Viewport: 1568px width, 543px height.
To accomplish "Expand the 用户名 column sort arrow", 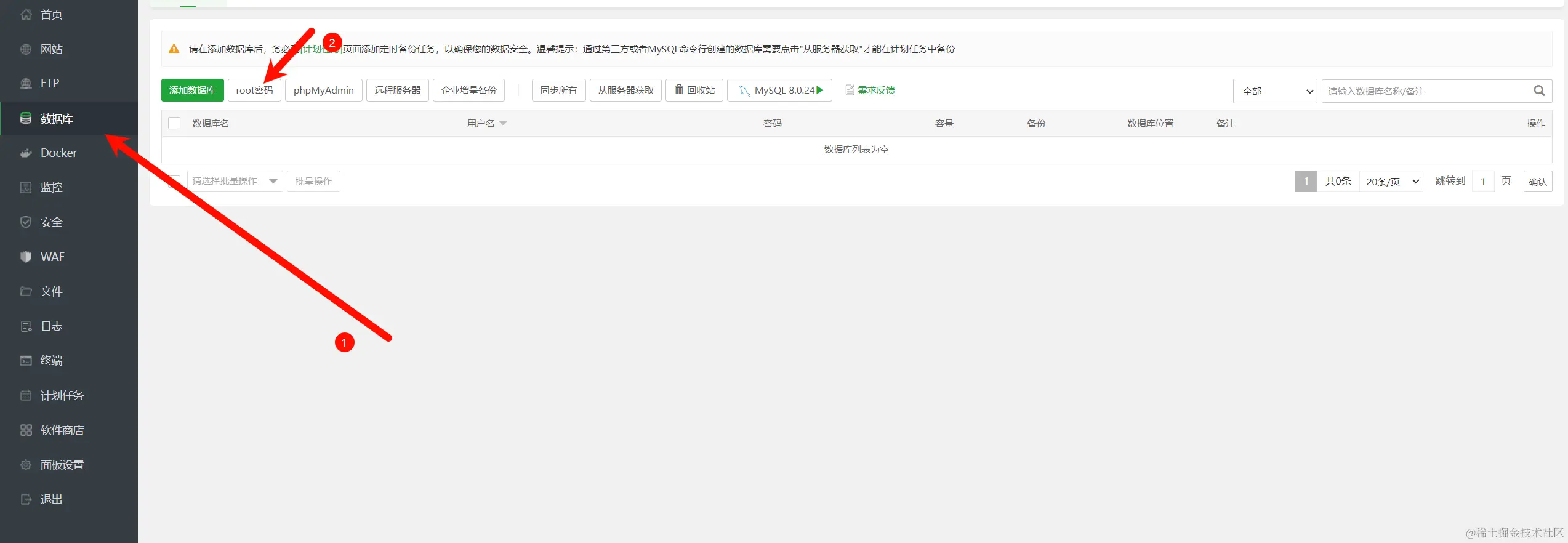I will [x=503, y=123].
